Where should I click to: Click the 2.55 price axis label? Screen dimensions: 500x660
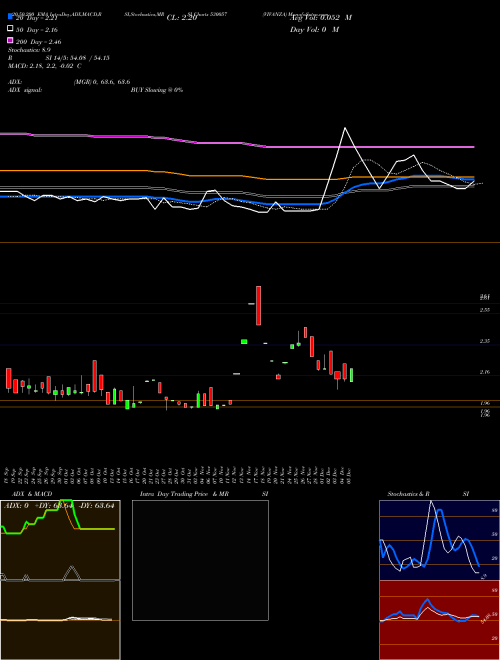pos(485,310)
